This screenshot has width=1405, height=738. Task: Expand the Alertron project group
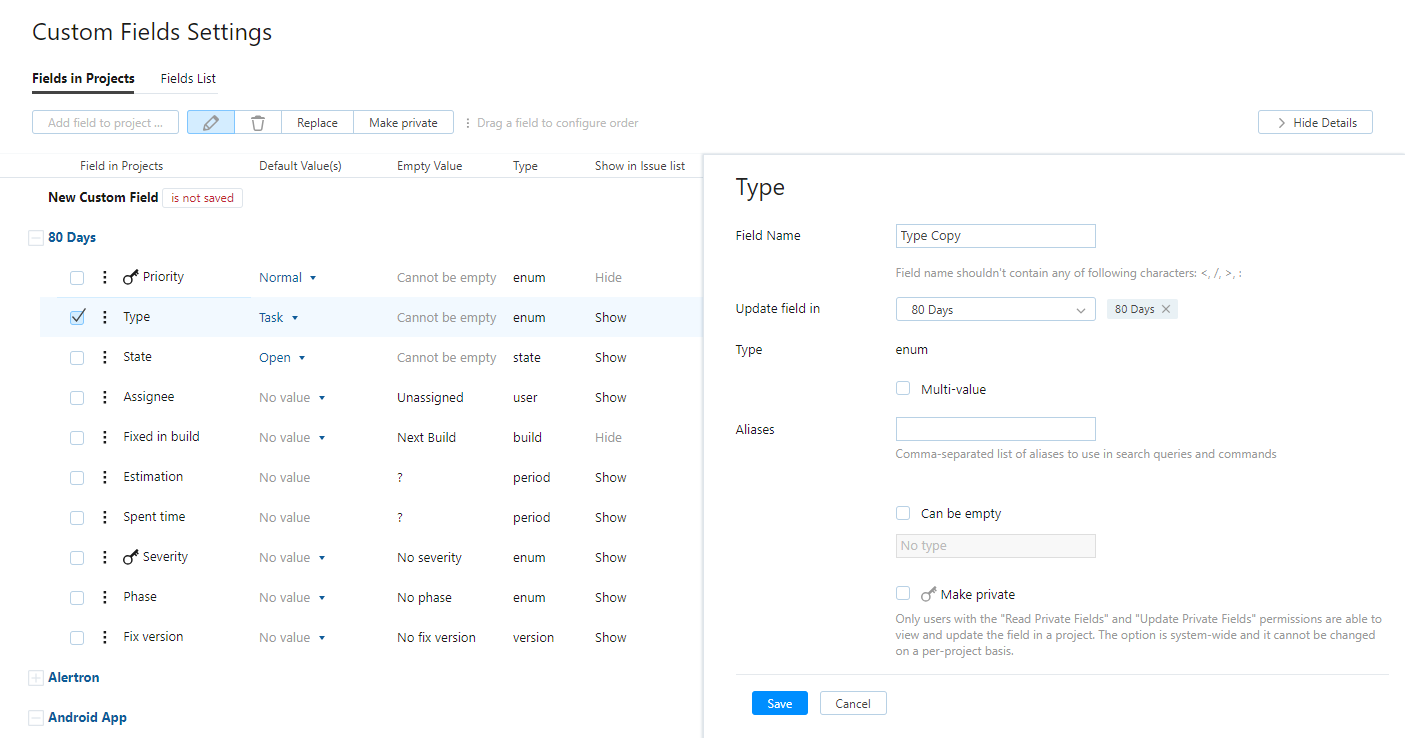coord(36,678)
